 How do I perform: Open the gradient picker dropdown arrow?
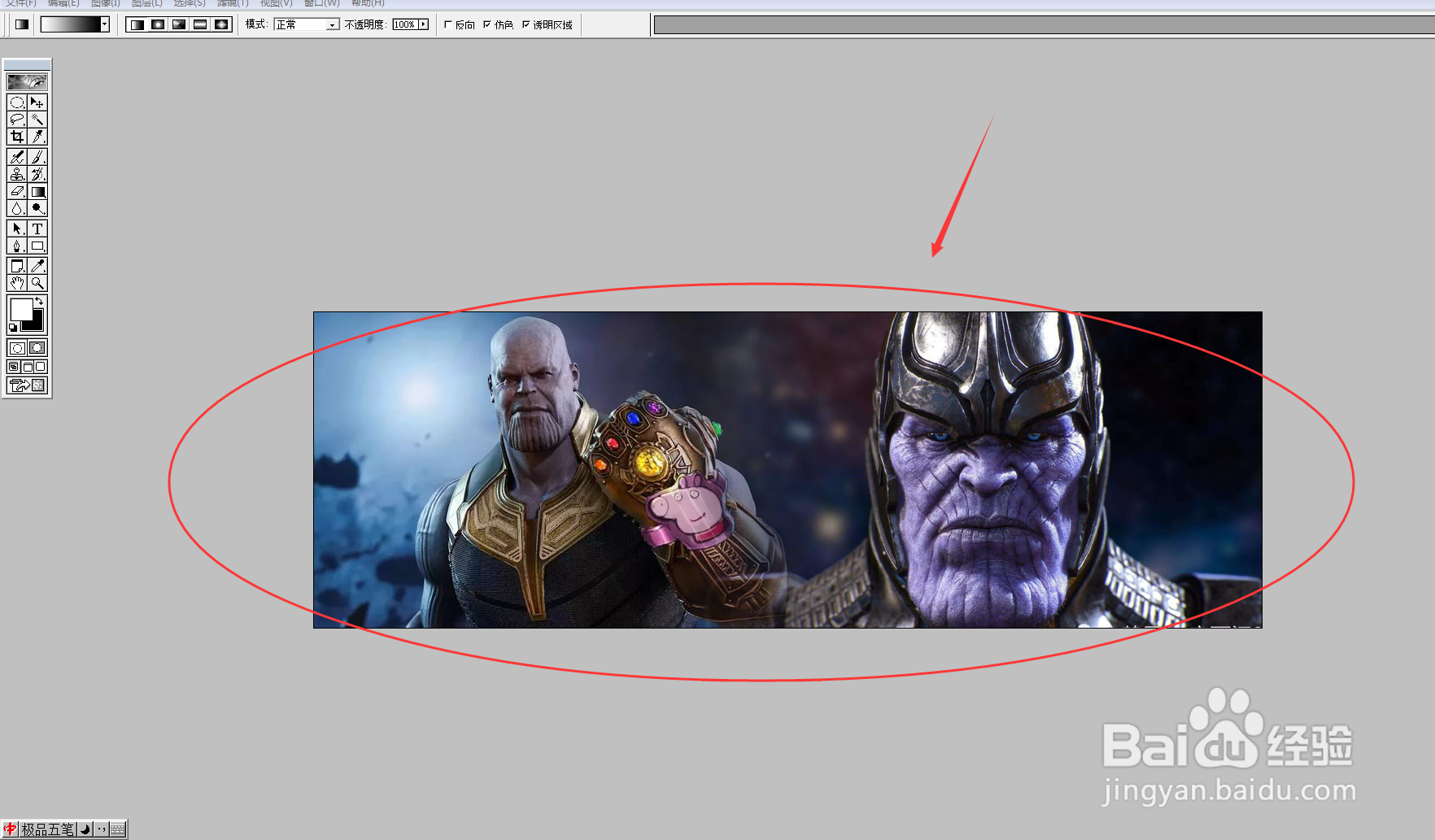pos(105,24)
